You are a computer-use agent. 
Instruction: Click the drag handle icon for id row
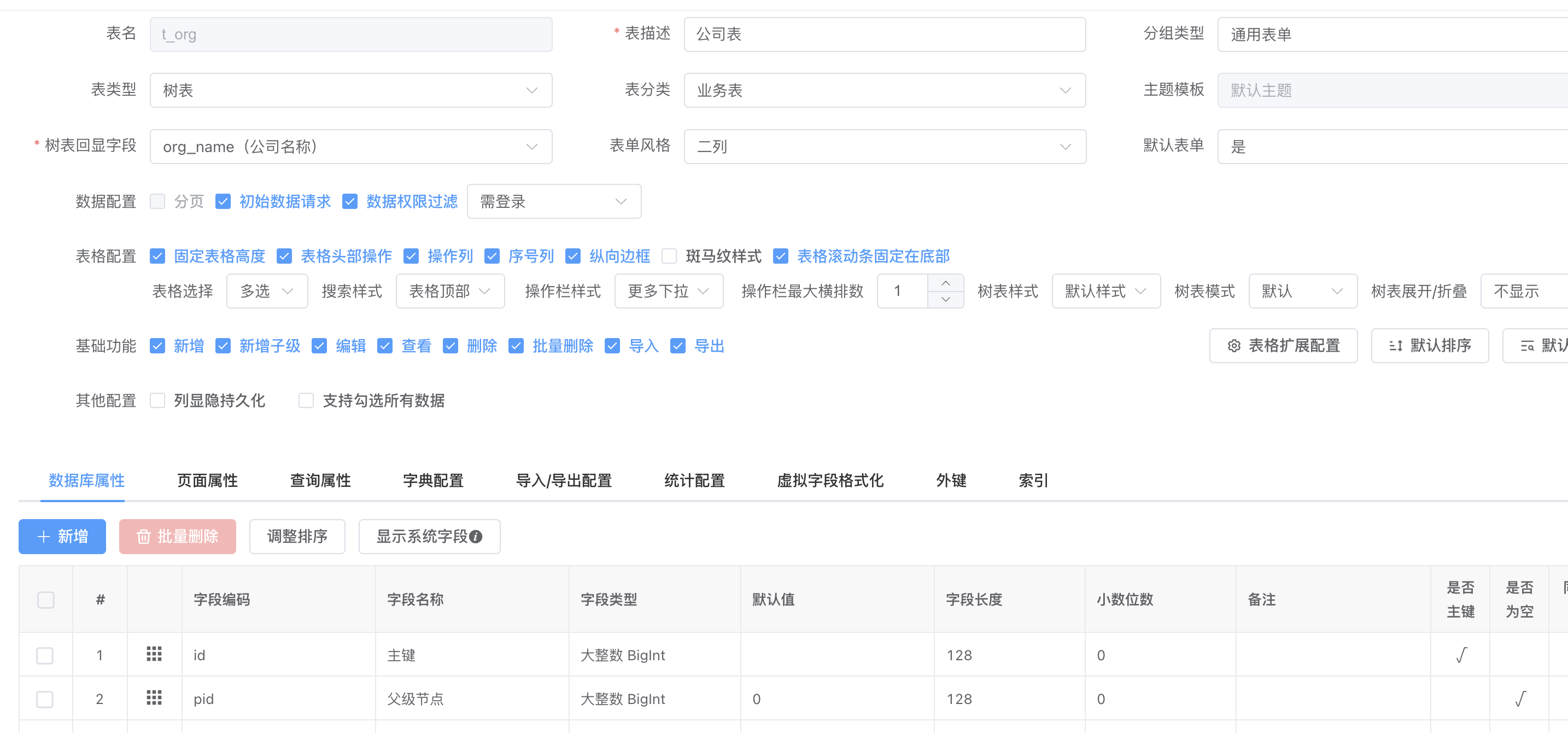coord(154,654)
